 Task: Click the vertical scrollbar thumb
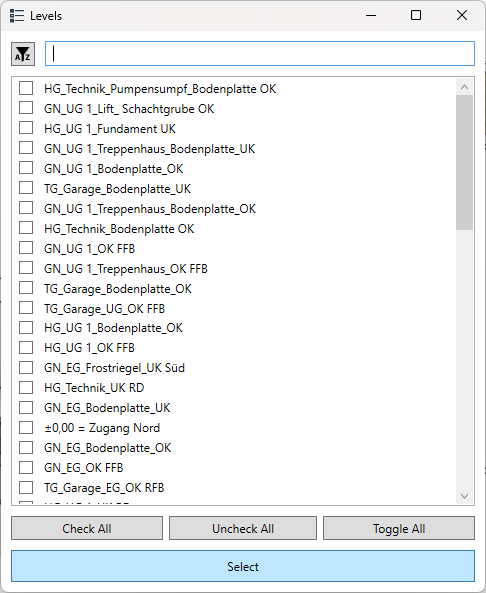click(464, 163)
